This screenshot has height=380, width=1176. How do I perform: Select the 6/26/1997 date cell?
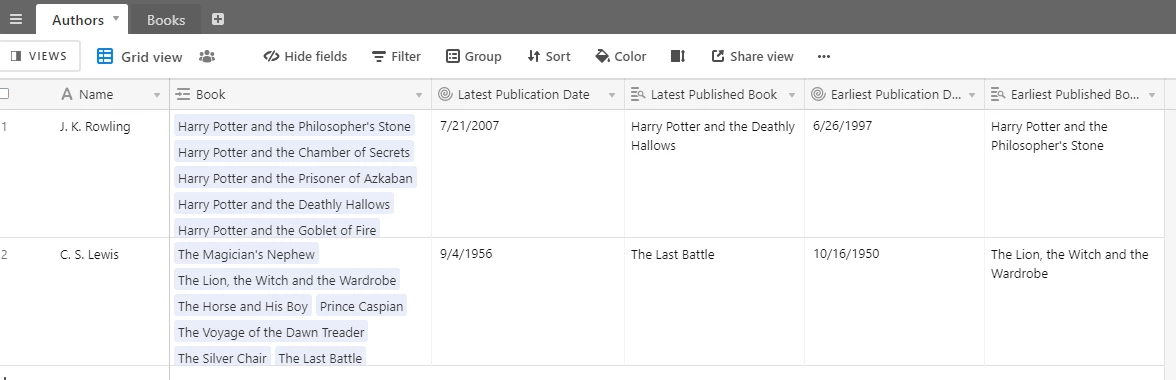click(x=895, y=174)
